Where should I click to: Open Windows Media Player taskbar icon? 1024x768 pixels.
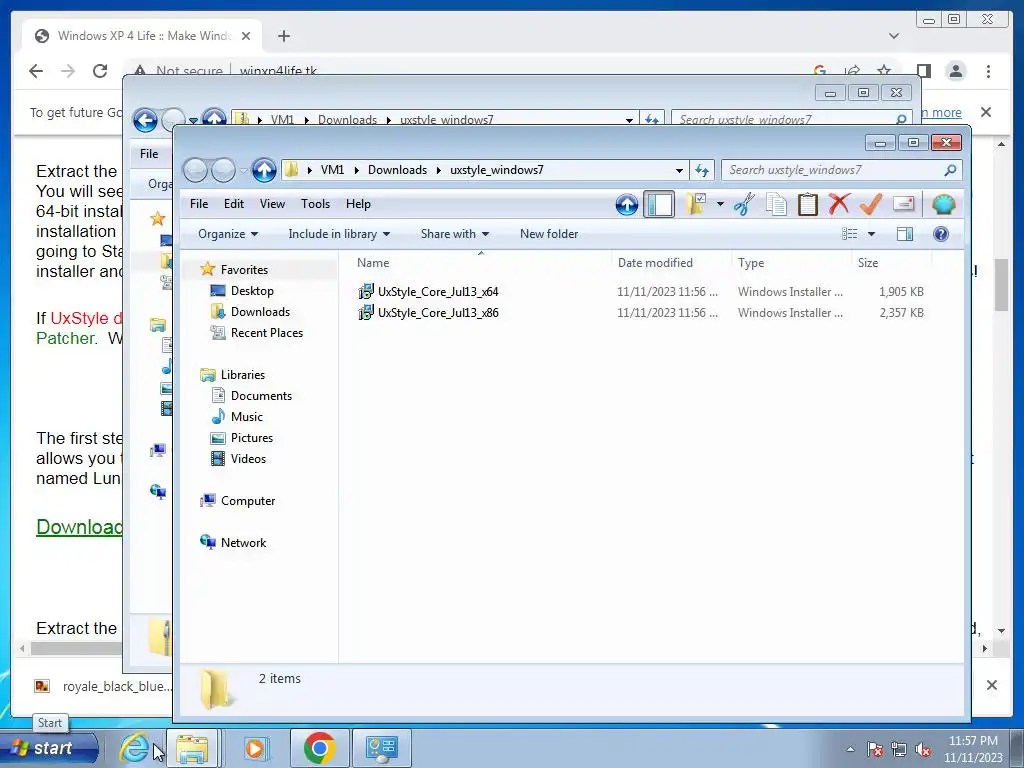pyautogui.click(x=255, y=748)
